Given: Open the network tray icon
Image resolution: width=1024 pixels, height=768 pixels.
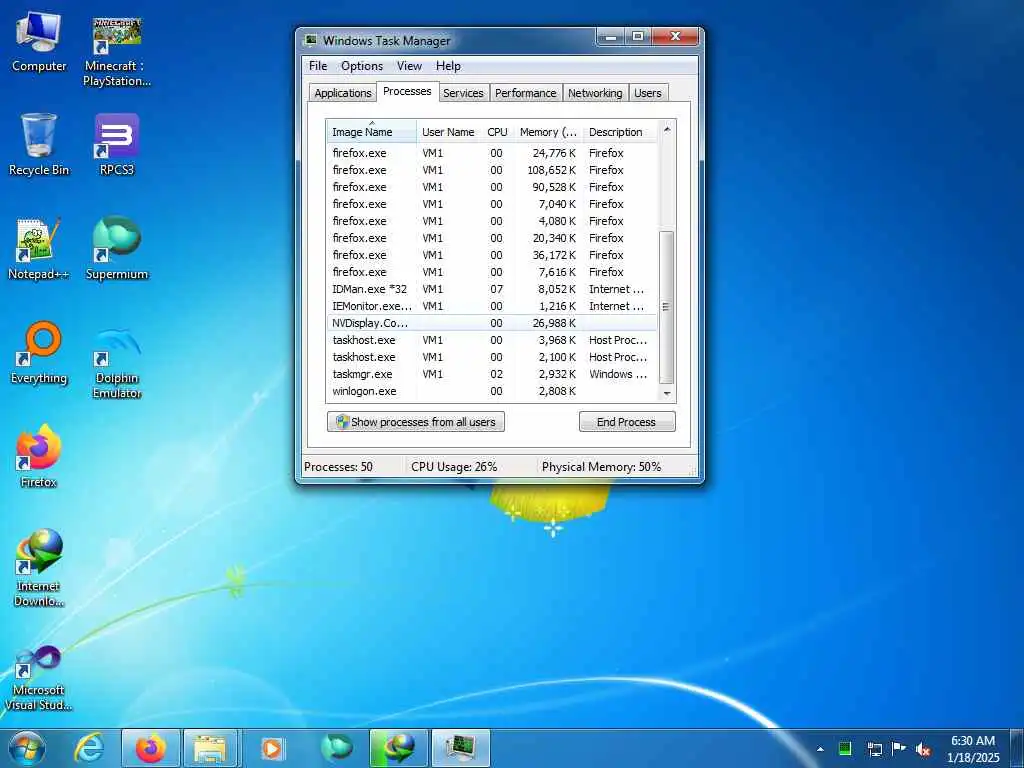Looking at the screenshot, I should click(874, 749).
